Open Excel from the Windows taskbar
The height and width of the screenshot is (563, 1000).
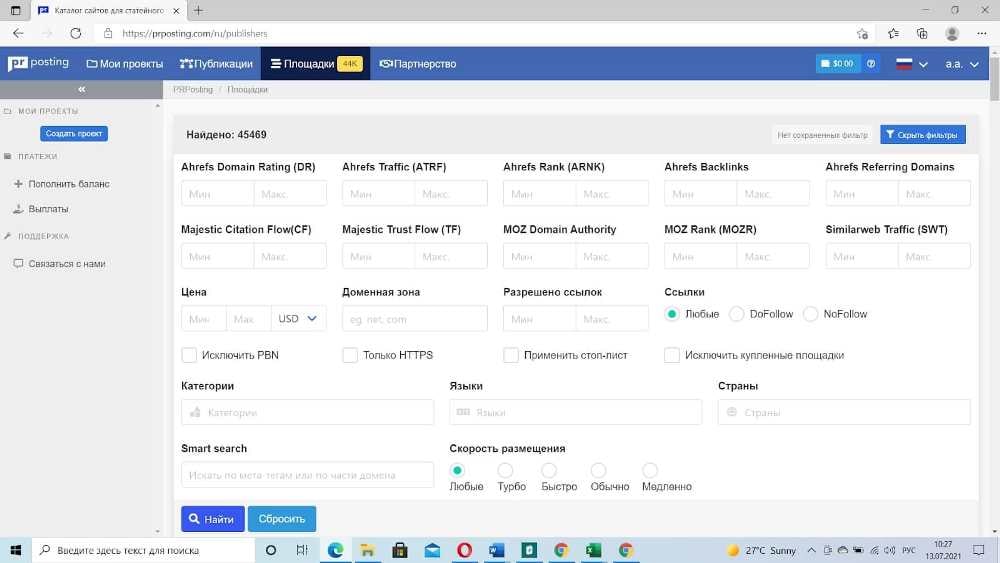pyautogui.click(x=592, y=550)
